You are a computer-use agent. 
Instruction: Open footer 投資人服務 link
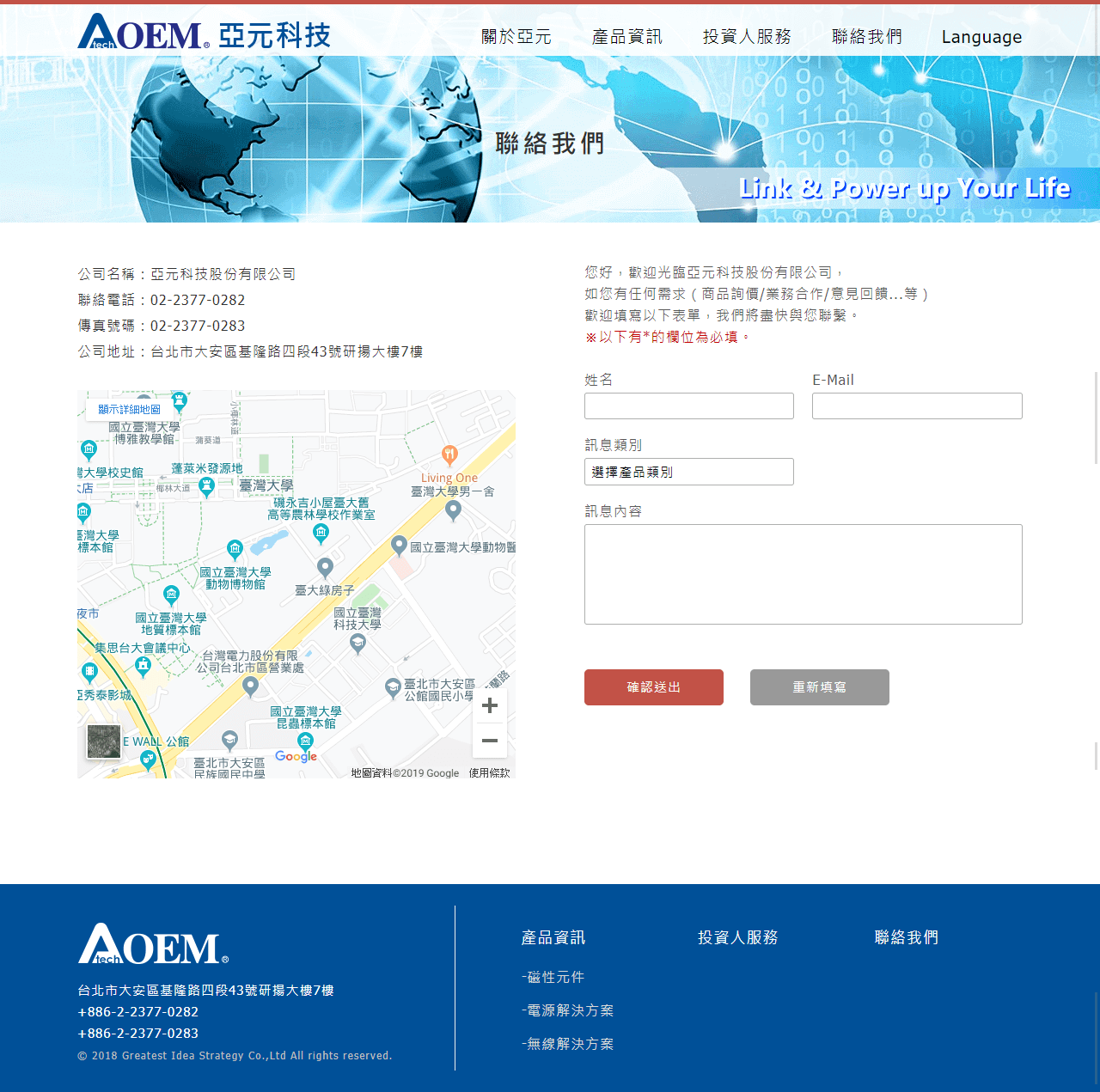click(x=738, y=937)
